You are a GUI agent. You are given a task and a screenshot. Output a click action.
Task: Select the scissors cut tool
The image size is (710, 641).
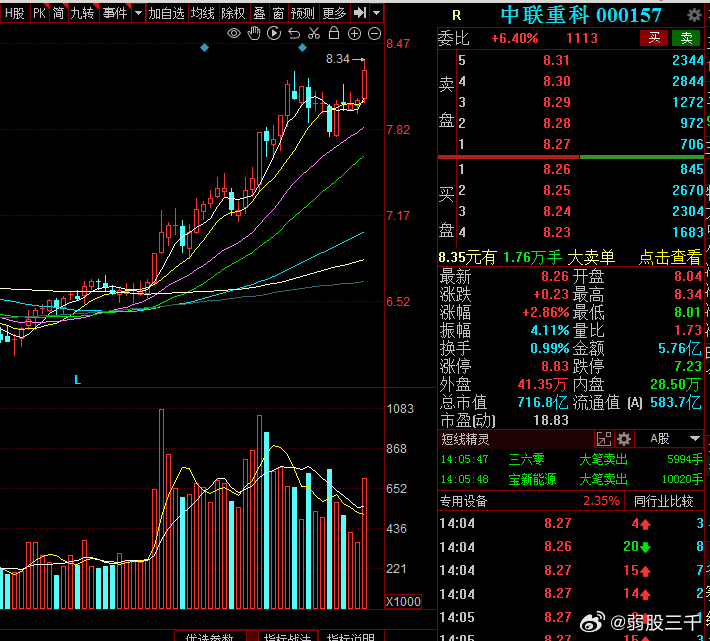(314, 34)
